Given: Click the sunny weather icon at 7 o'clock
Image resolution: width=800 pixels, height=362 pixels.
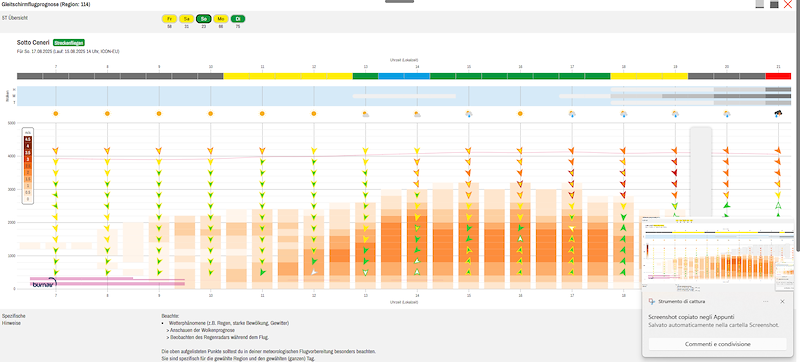Looking at the screenshot, I should (x=56, y=114).
